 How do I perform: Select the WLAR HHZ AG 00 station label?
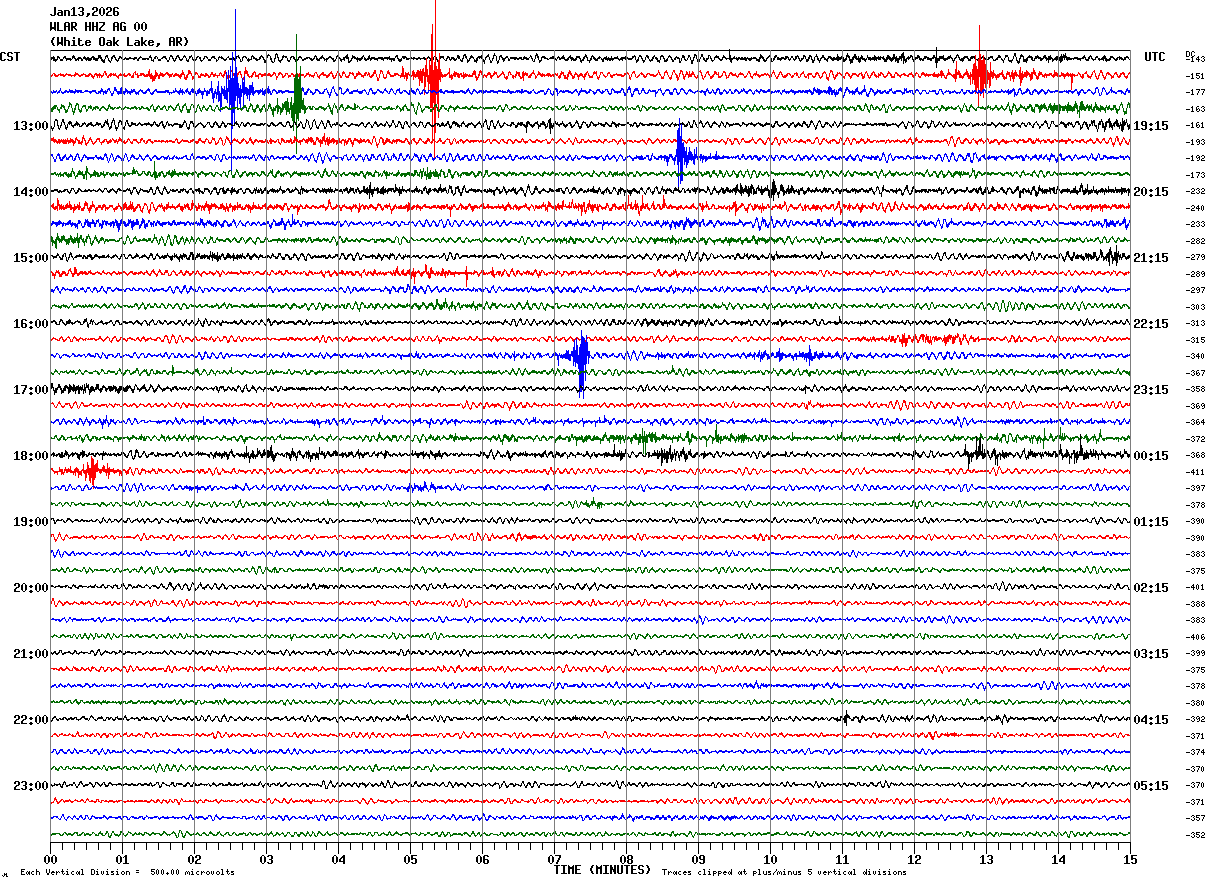point(98,27)
